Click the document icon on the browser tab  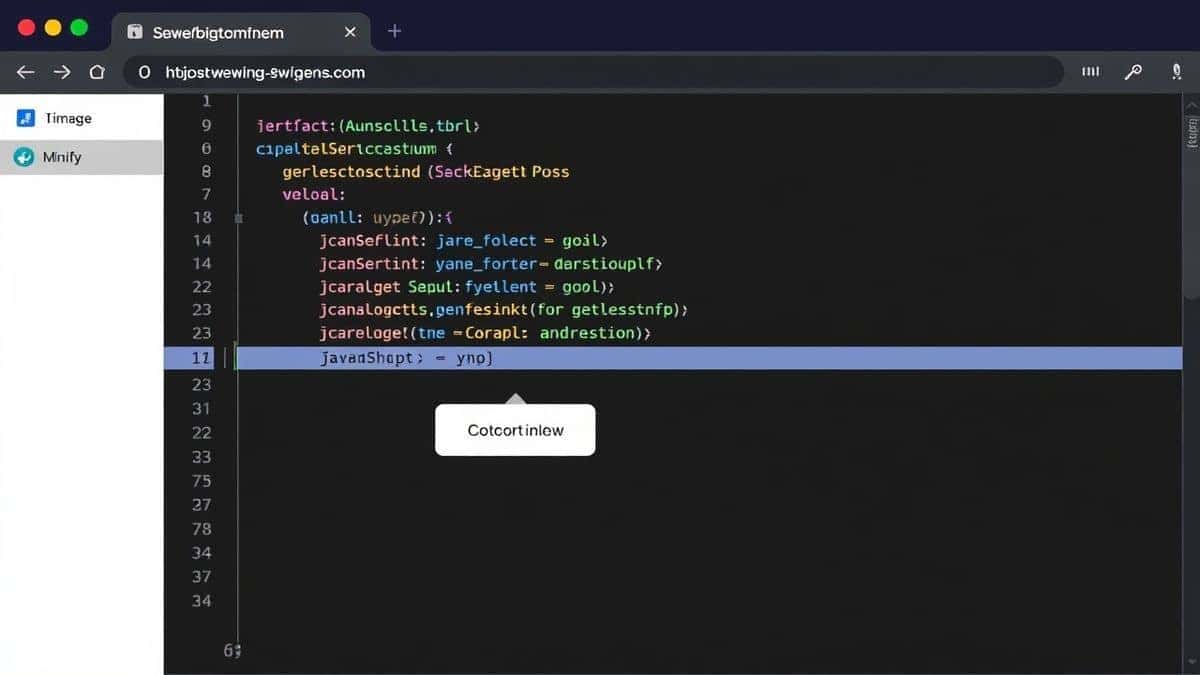click(x=137, y=31)
